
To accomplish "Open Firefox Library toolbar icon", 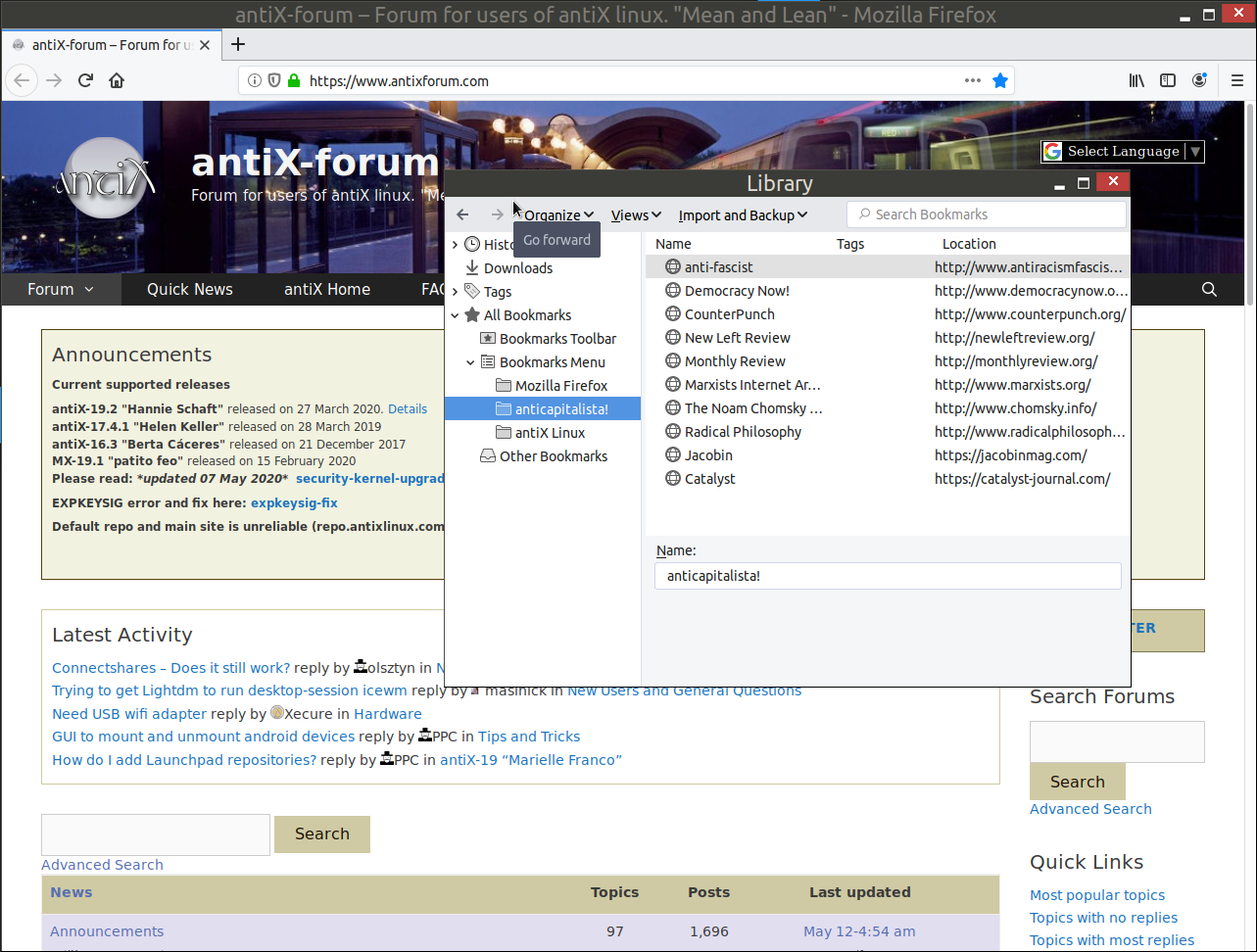I will [1136, 81].
